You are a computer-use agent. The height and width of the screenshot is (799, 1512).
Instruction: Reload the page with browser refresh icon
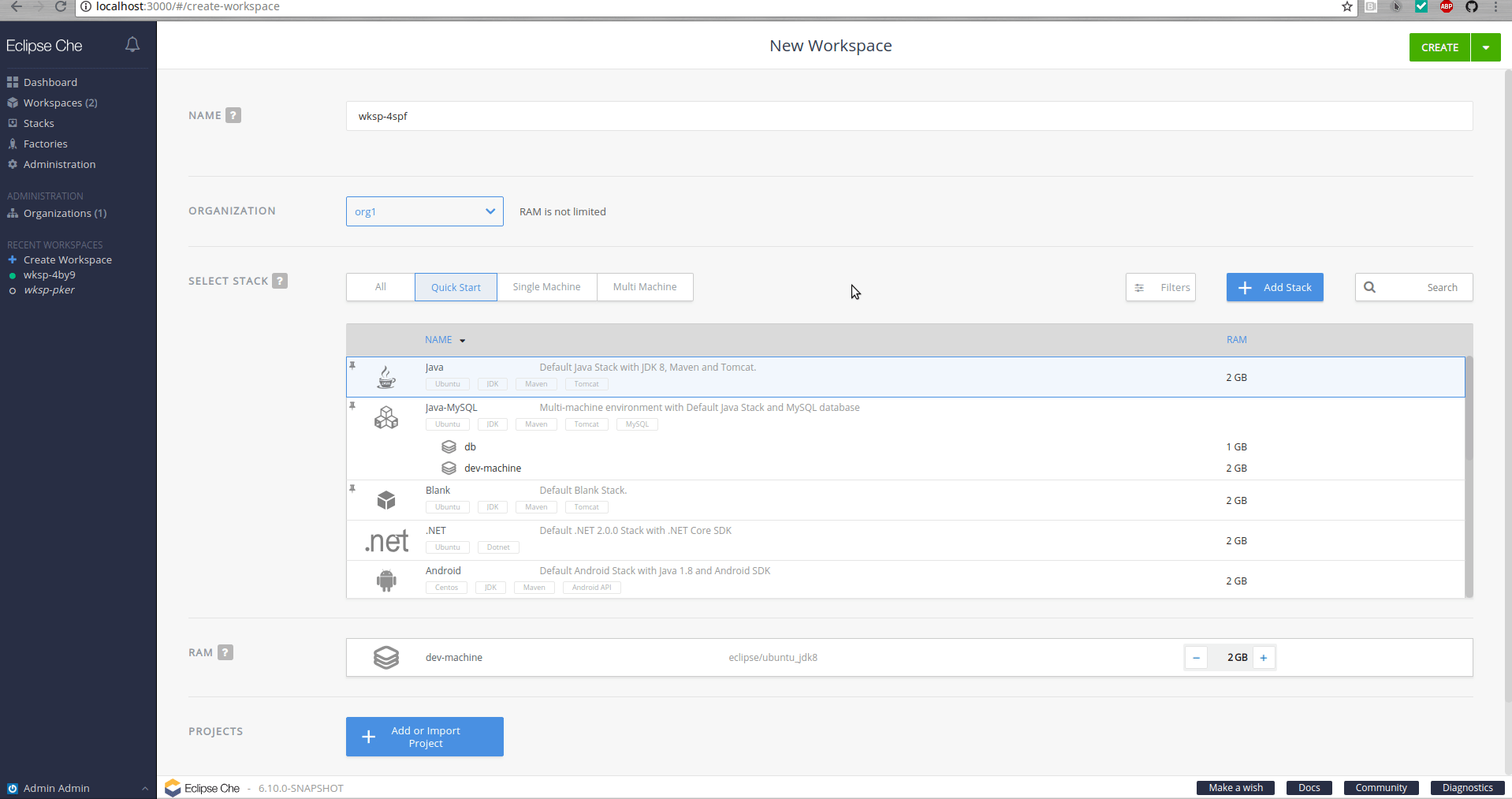pyautogui.click(x=61, y=6)
